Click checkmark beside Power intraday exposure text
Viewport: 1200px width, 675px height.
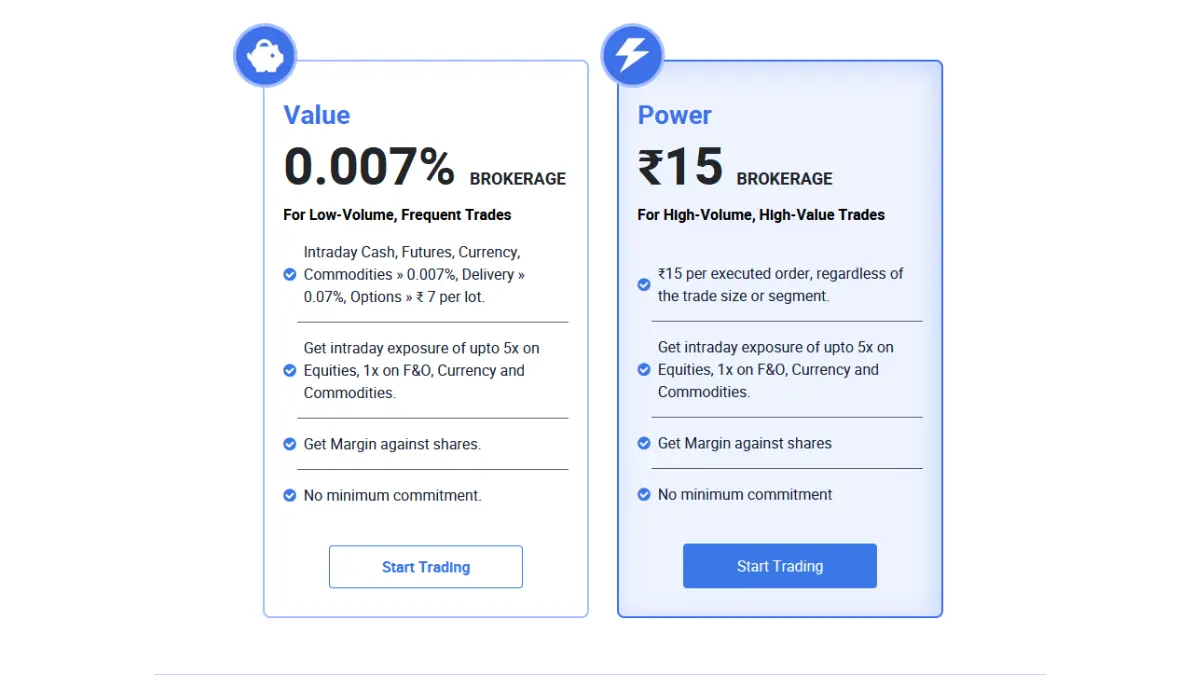coord(644,369)
